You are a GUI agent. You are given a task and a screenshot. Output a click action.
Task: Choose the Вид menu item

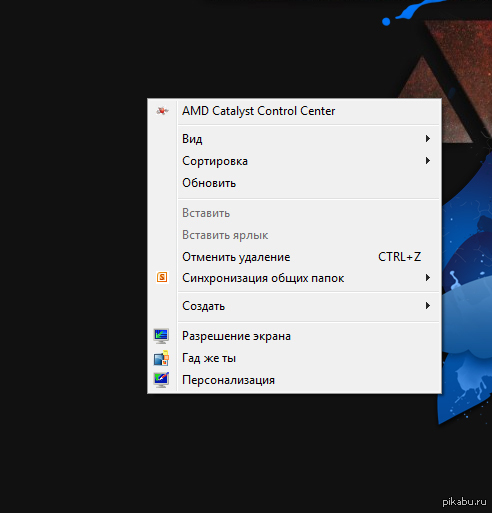(x=294, y=139)
